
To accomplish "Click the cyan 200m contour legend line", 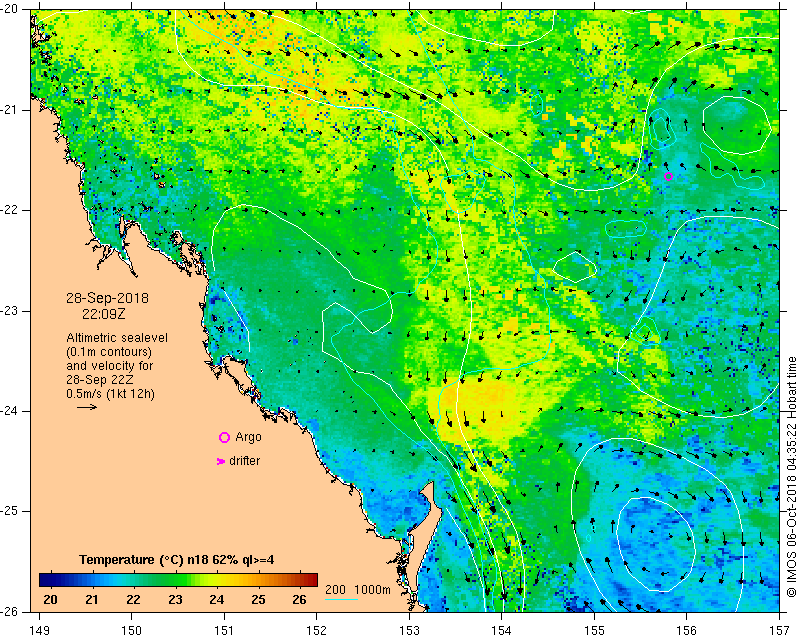I will tap(341, 599).
